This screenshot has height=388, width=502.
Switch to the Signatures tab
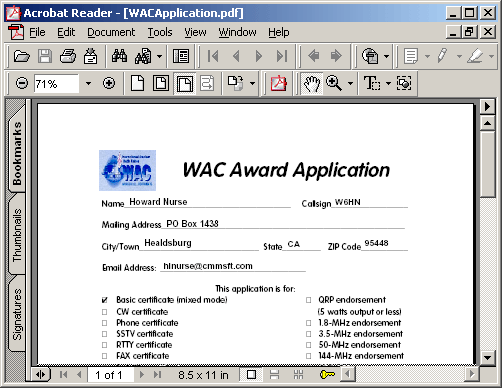pyautogui.click(x=17, y=314)
